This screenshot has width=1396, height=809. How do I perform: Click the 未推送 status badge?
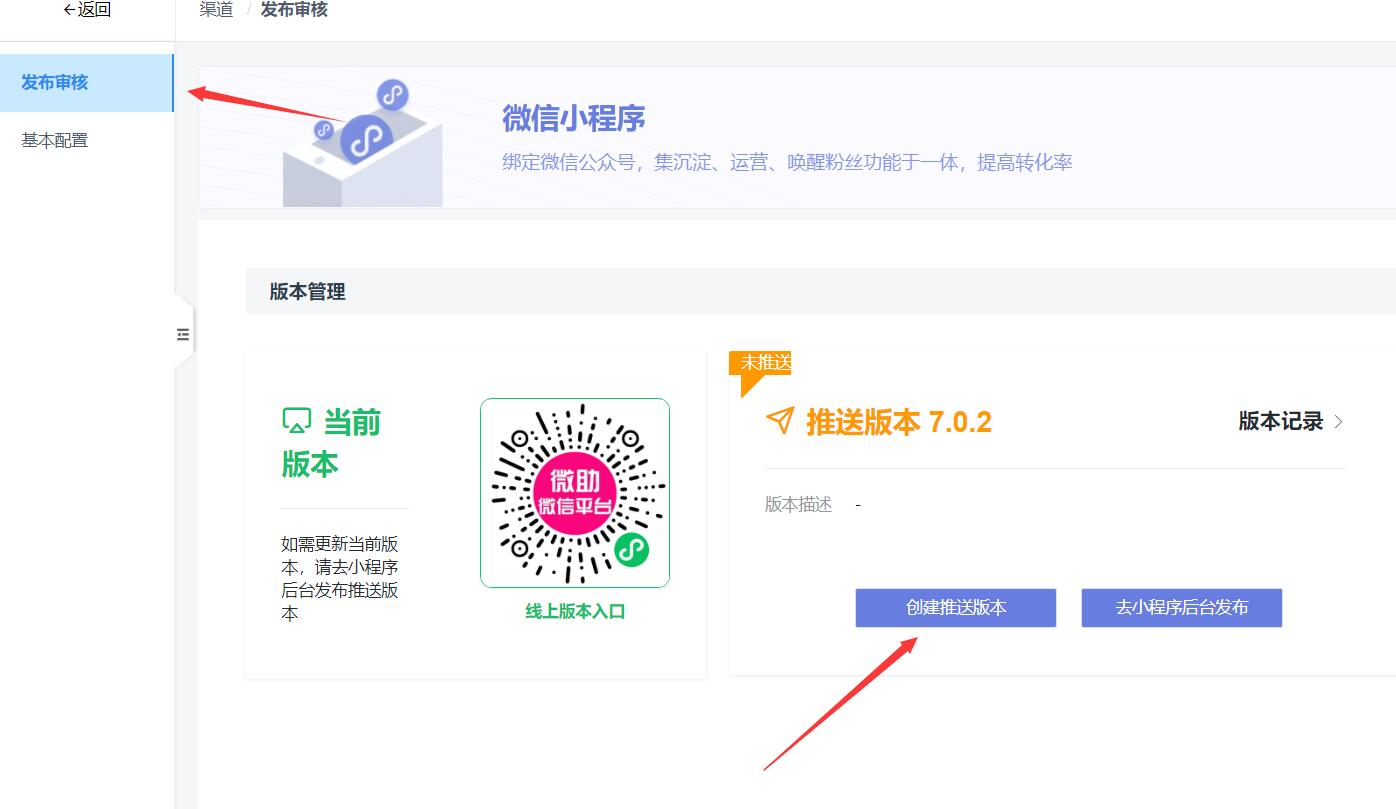(761, 364)
